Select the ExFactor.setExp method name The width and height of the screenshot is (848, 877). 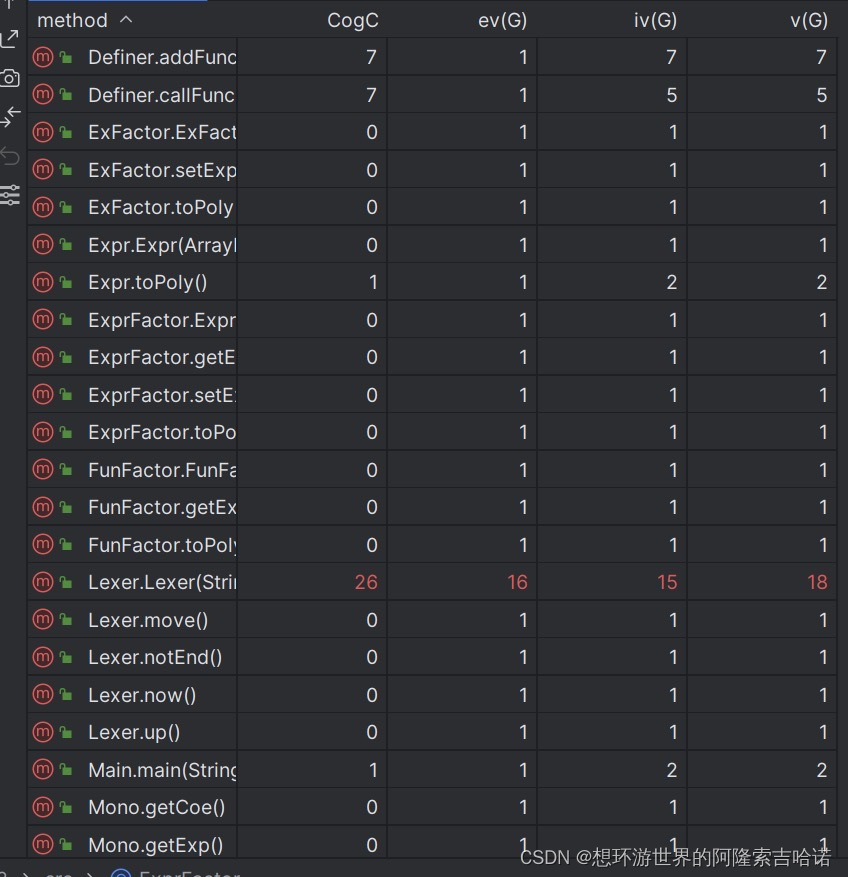(162, 170)
